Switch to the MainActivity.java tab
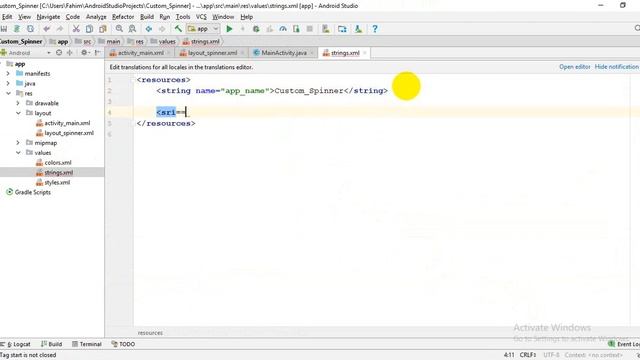This screenshot has height=360, width=640. [284, 53]
